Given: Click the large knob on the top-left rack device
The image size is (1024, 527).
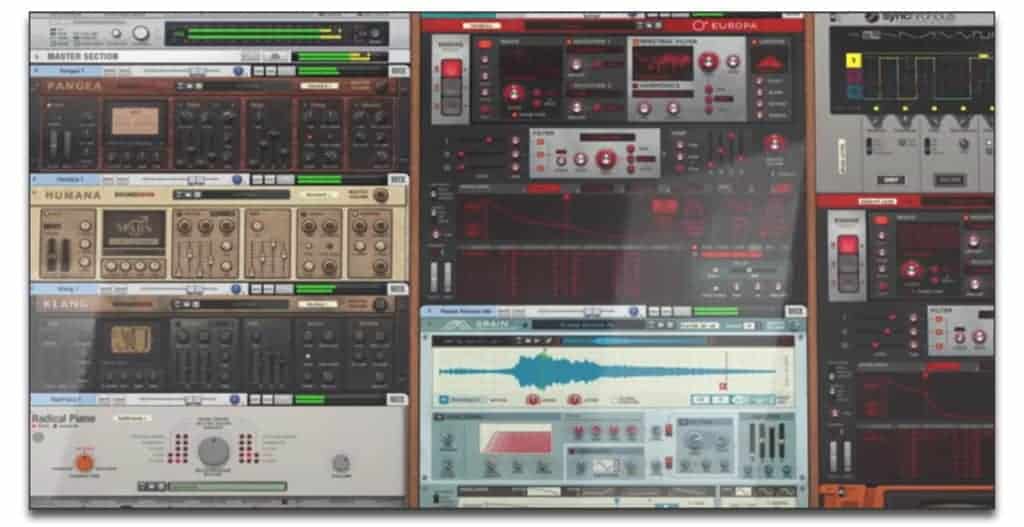Looking at the screenshot, I should pos(140,35).
